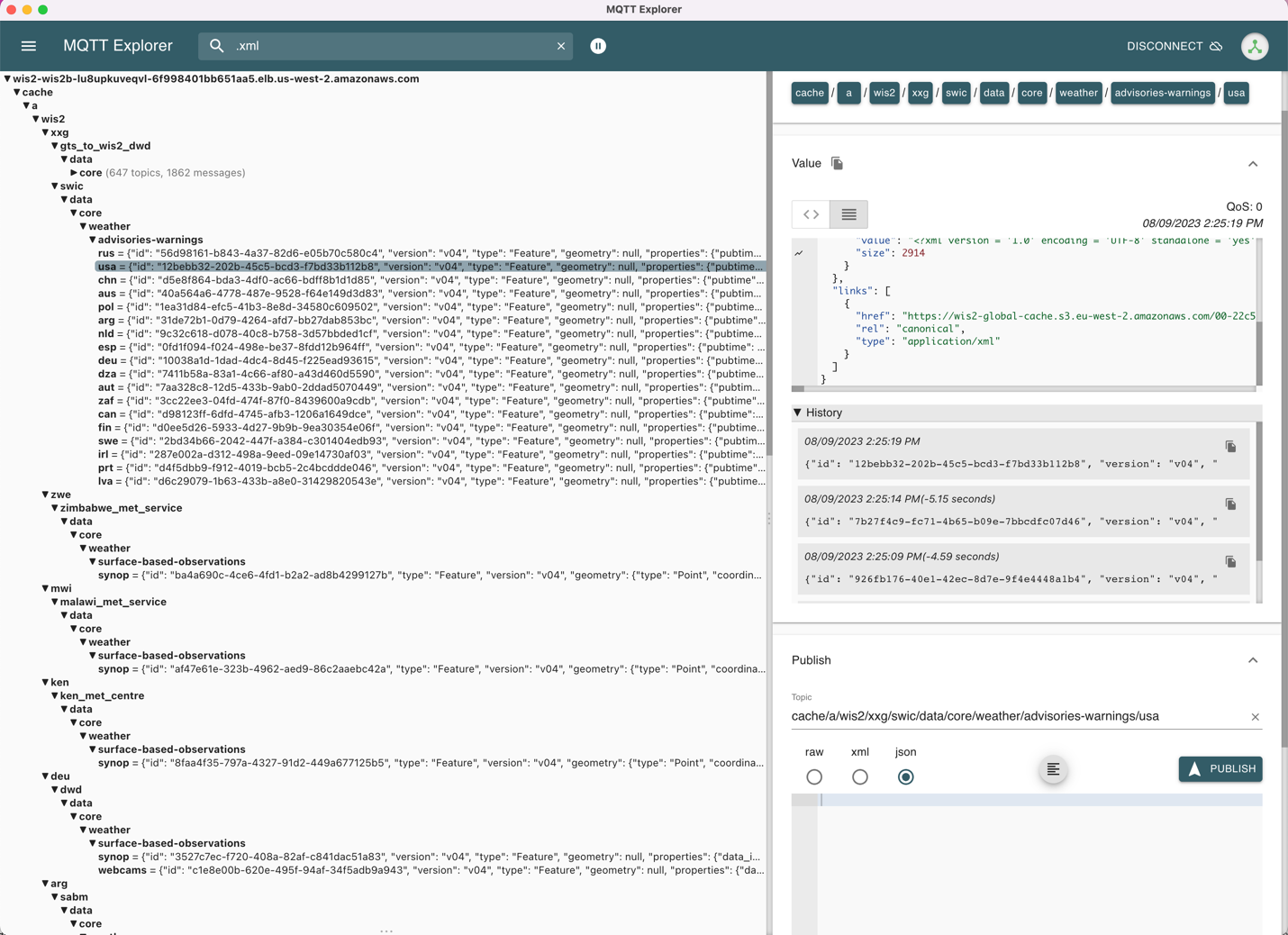The height and width of the screenshot is (935, 1288).
Task: Collapse the ken_met_centre node
Action: [x=55, y=695]
